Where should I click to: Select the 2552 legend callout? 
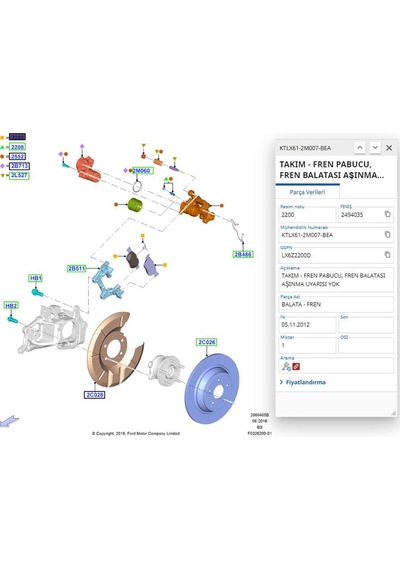coord(17,156)
